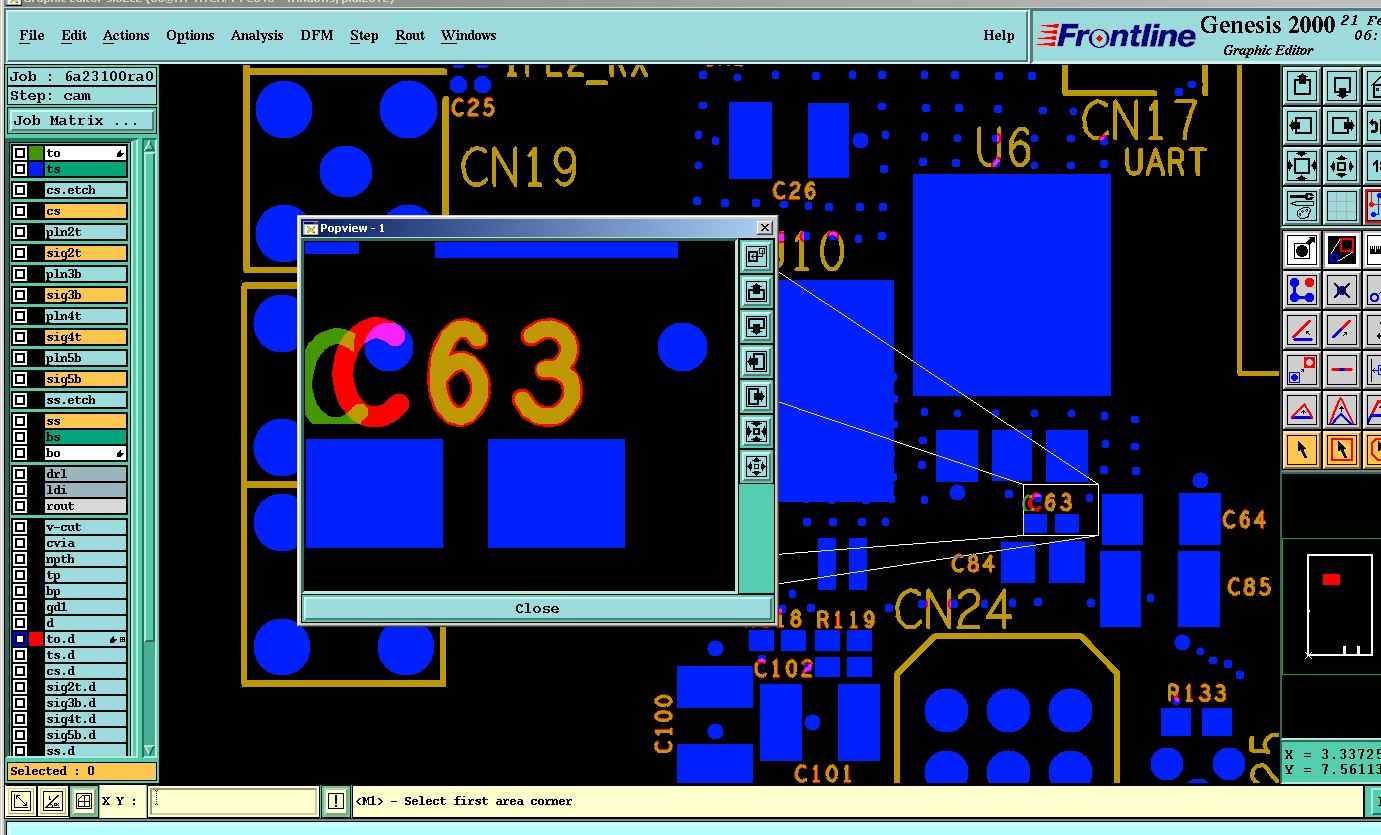The width and height of the screenshot is (1381, 835).
Task: Click the red color swatch of layer 'to.d'
Action: click(x=36, y=639)
